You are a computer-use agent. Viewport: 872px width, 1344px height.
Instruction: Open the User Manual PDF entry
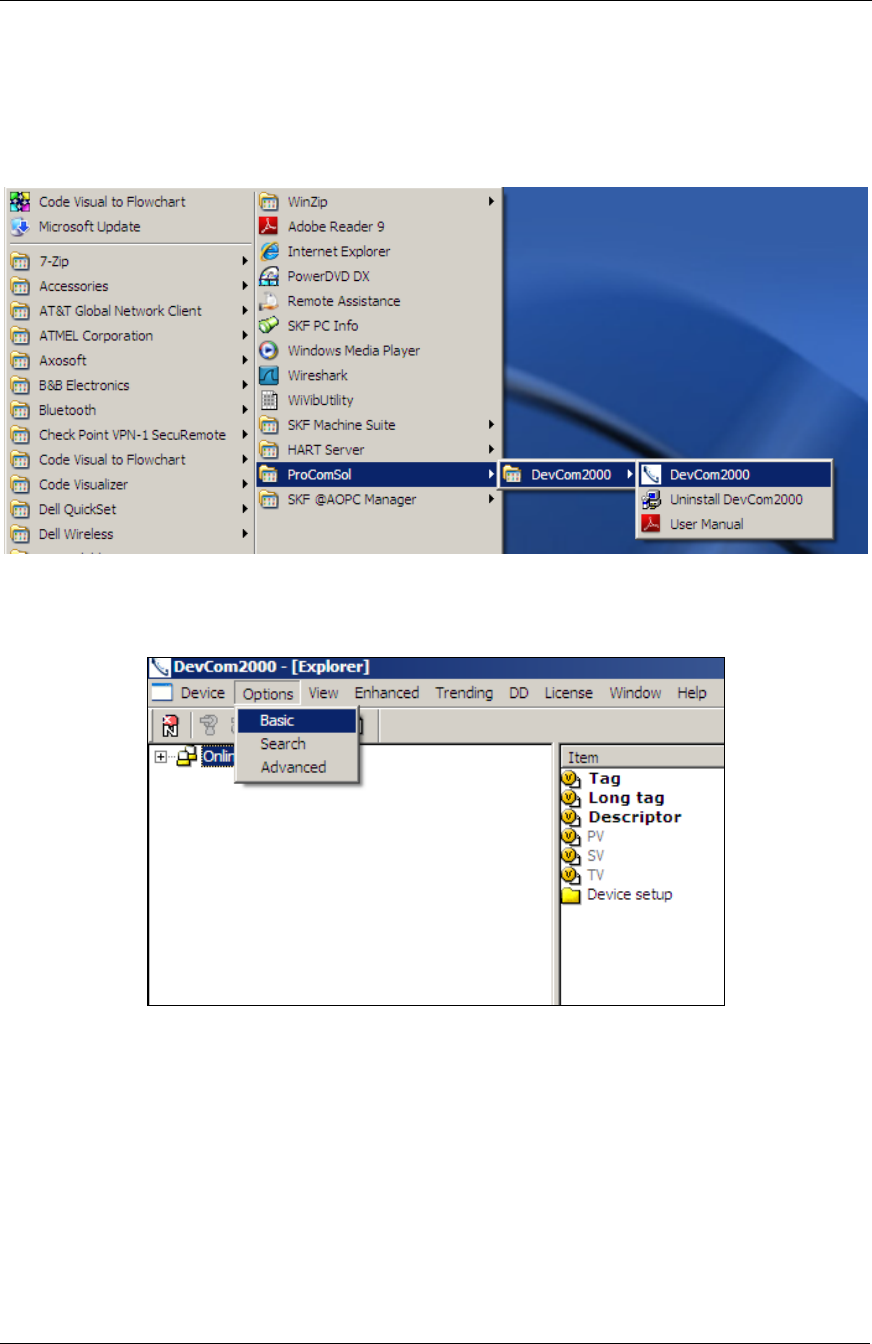(x=734, y=524)
